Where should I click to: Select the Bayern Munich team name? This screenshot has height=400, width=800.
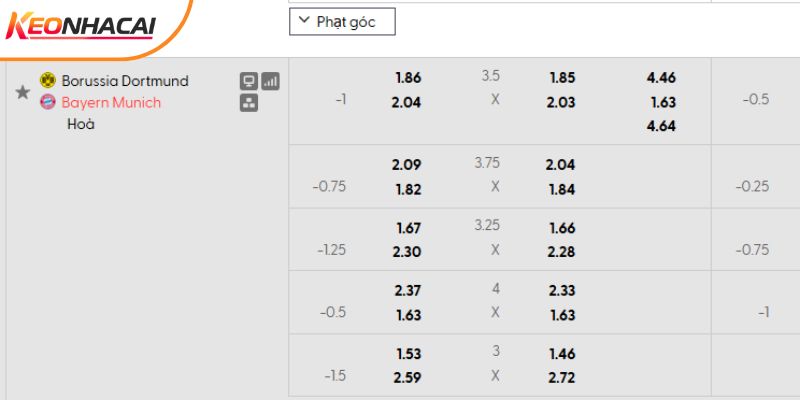click(111, 102)
